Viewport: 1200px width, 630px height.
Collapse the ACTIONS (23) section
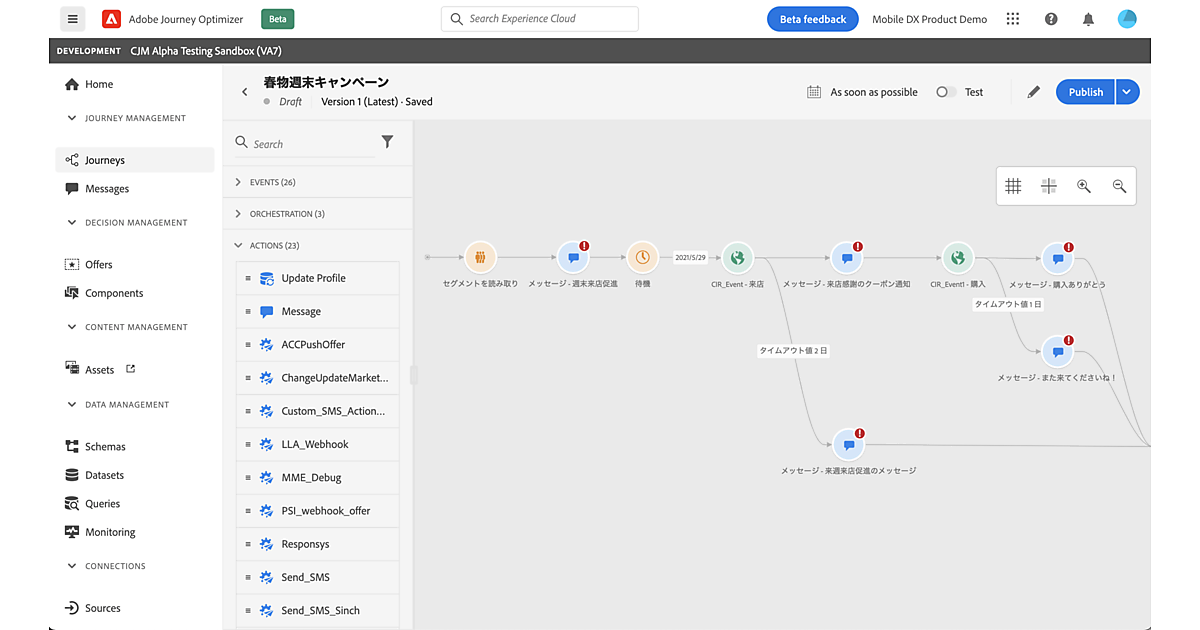coord(238,245)
